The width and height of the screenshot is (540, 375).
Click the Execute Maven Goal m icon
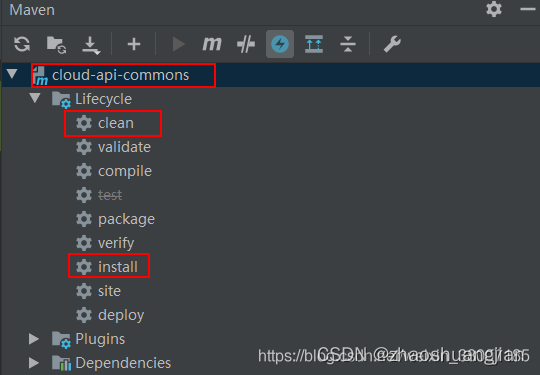pos(212,44)
